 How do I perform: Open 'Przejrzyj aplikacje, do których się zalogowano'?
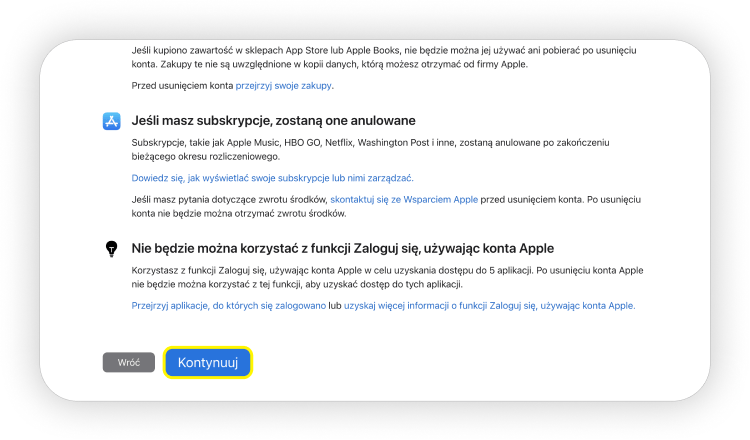[229, 306]
